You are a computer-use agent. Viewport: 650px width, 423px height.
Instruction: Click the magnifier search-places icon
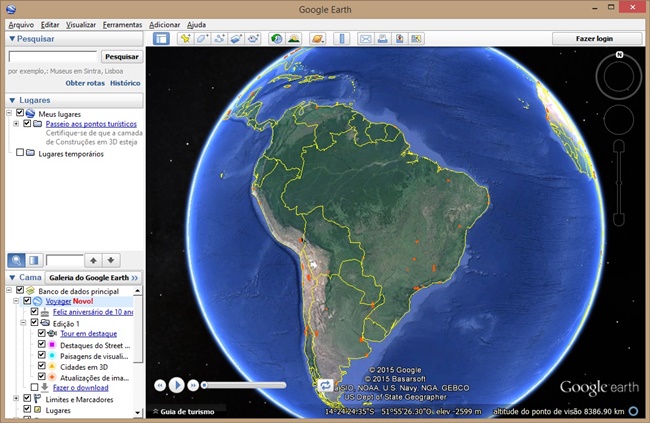(17, 260)
